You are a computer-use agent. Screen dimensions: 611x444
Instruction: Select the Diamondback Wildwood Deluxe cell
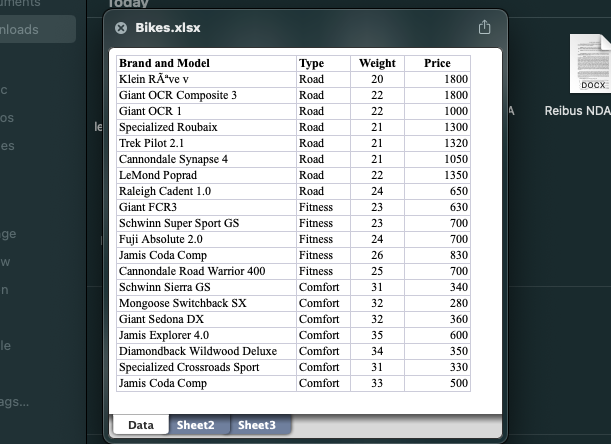(x=207, y=351)
